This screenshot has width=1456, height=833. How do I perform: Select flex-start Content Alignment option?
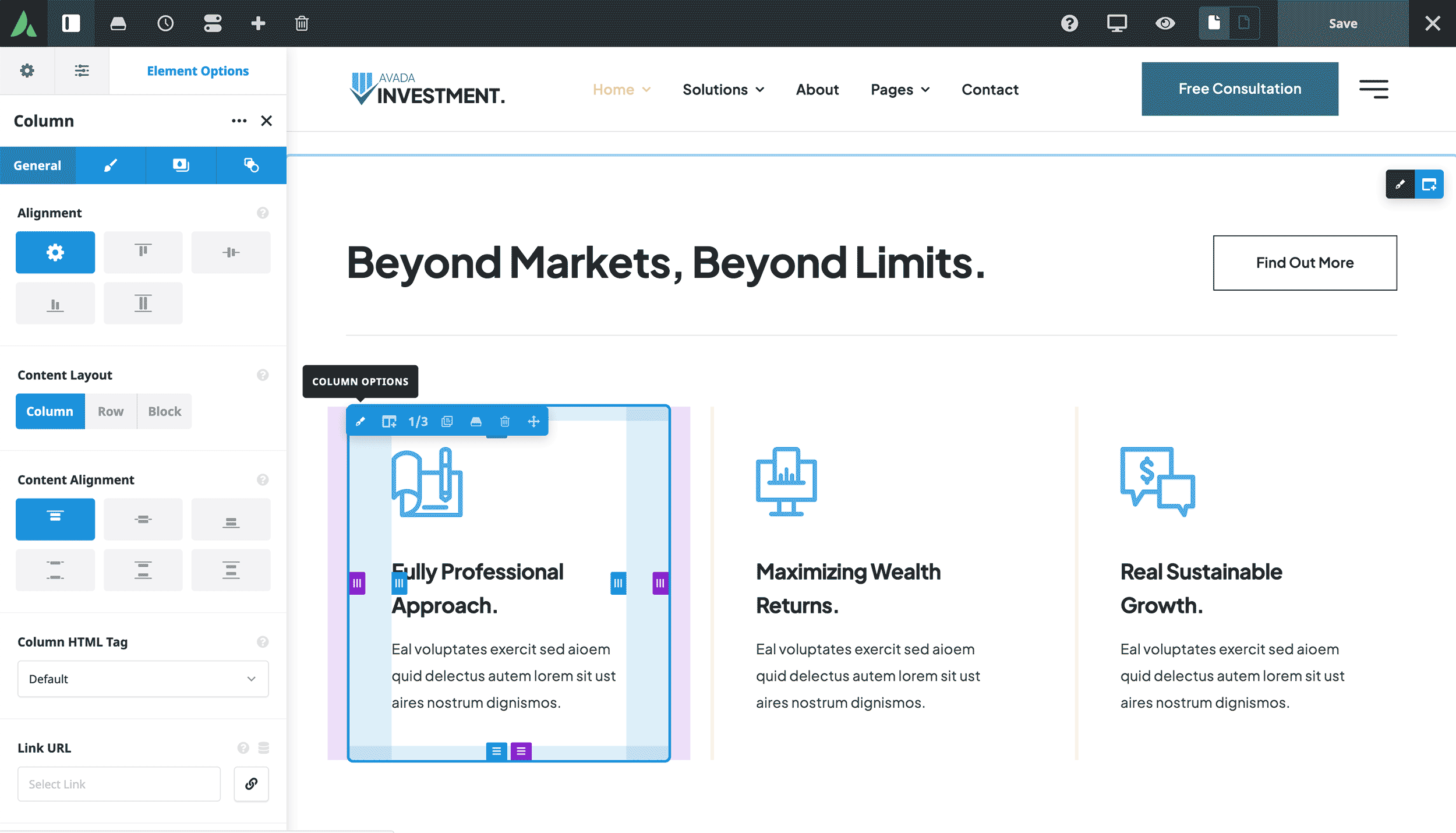[55, 519]
